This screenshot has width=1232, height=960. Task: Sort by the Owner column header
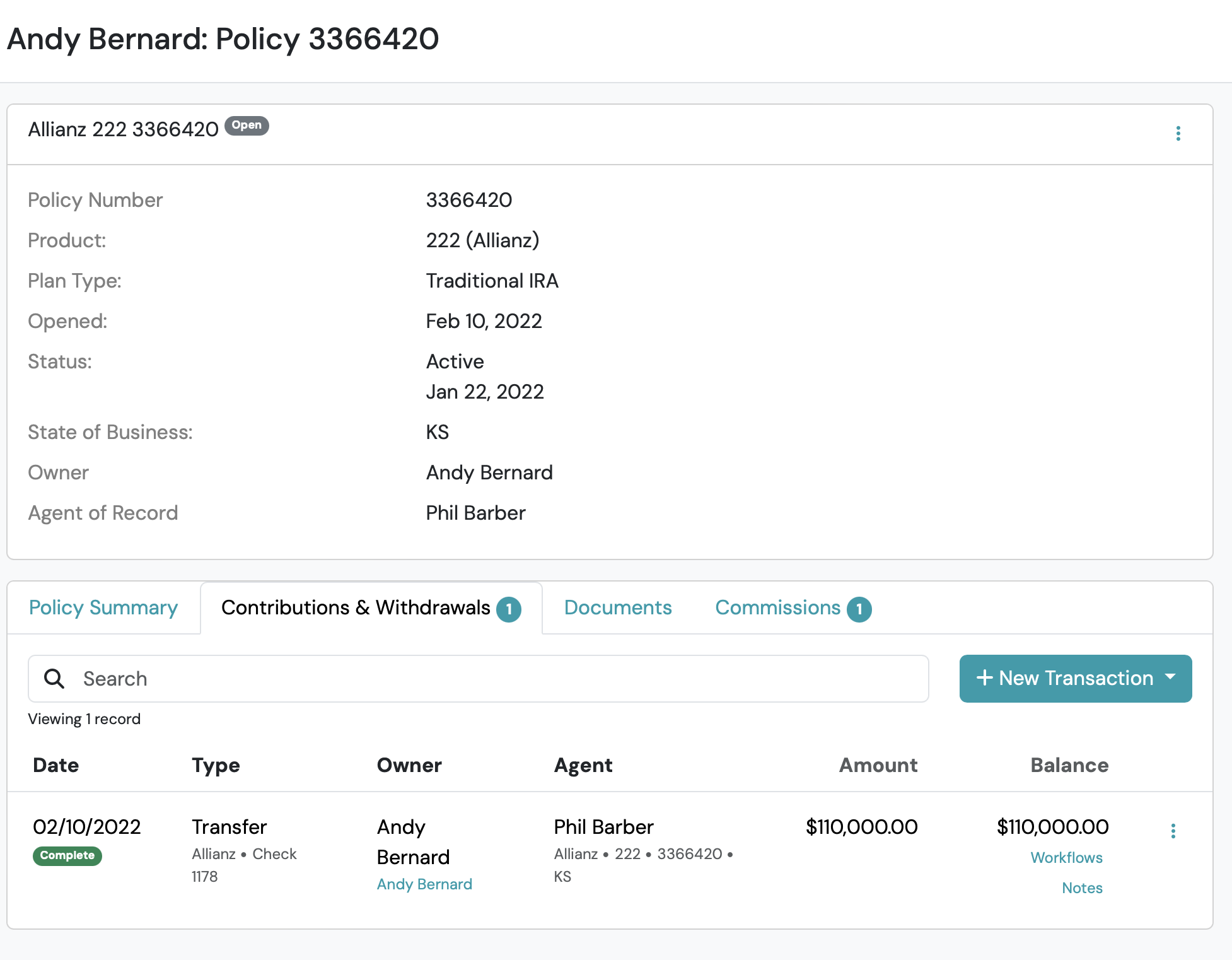tap(409, 765)
